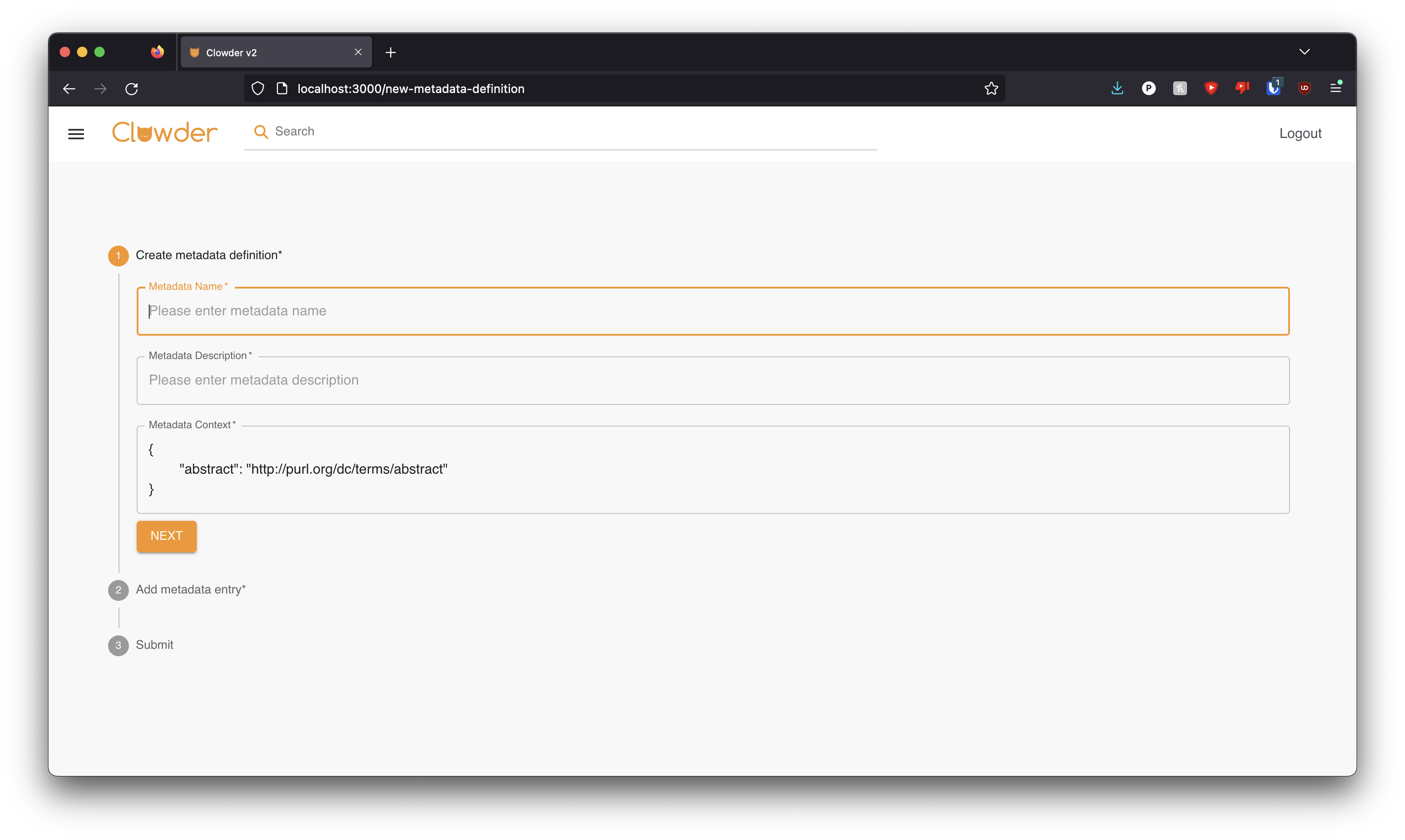Screen dimensions: 1405x840
Task: Open the browser downloads icon
Action: click(1117, 88)
